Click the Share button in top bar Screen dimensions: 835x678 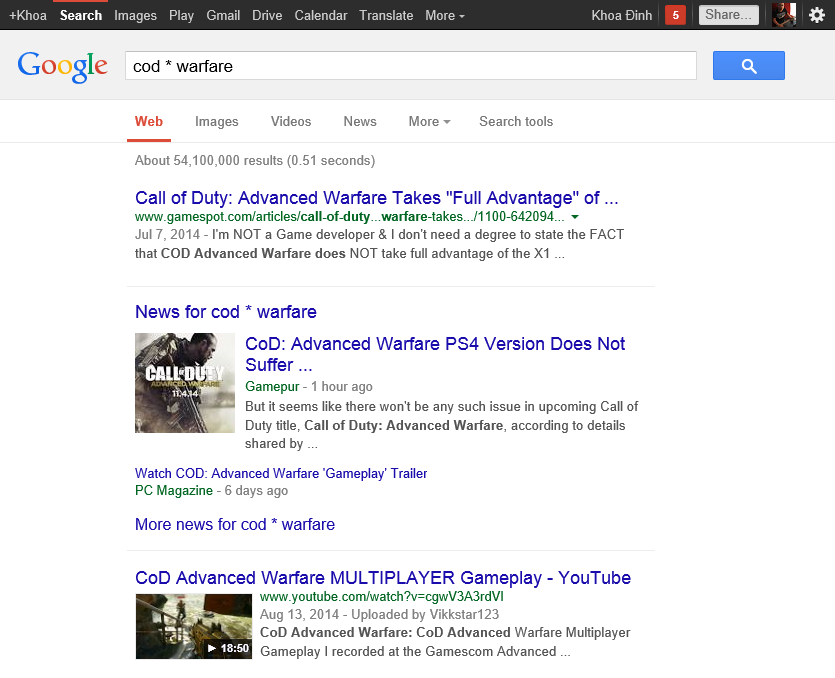(728, 14)
